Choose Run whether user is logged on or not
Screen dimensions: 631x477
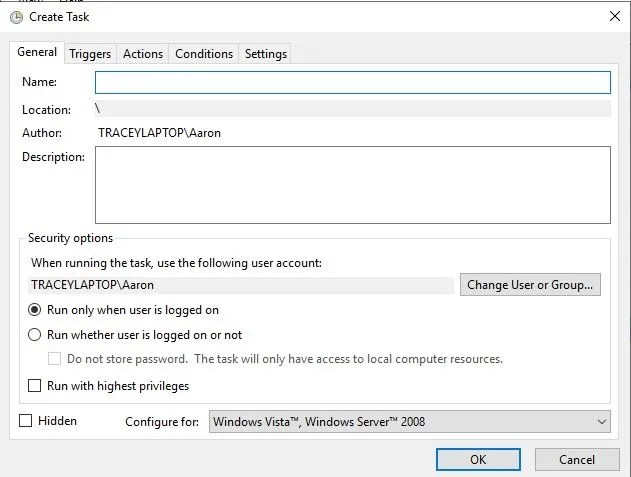click(35, 335)
